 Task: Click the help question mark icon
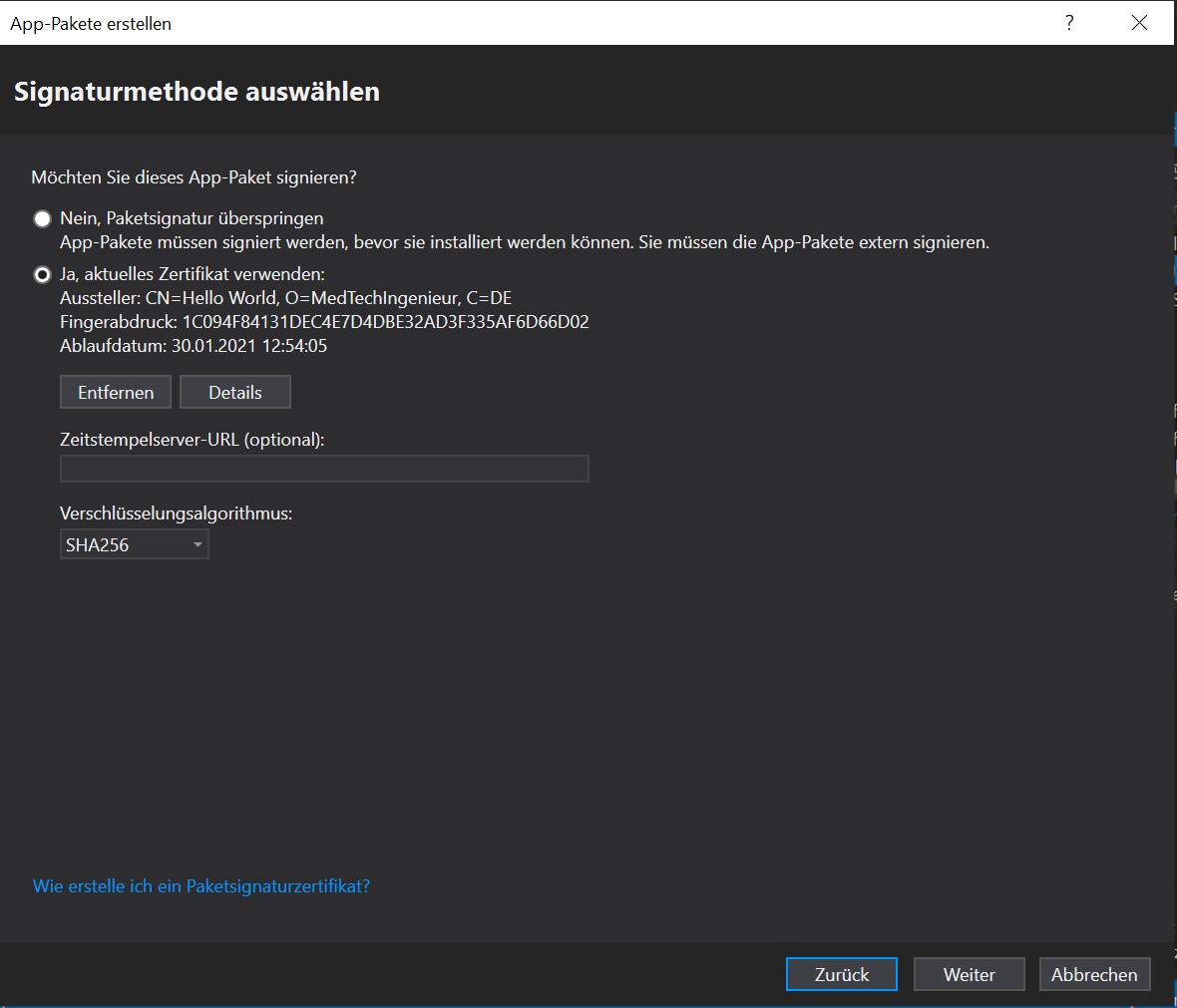pyautogui.click(x=1069, y=23)
